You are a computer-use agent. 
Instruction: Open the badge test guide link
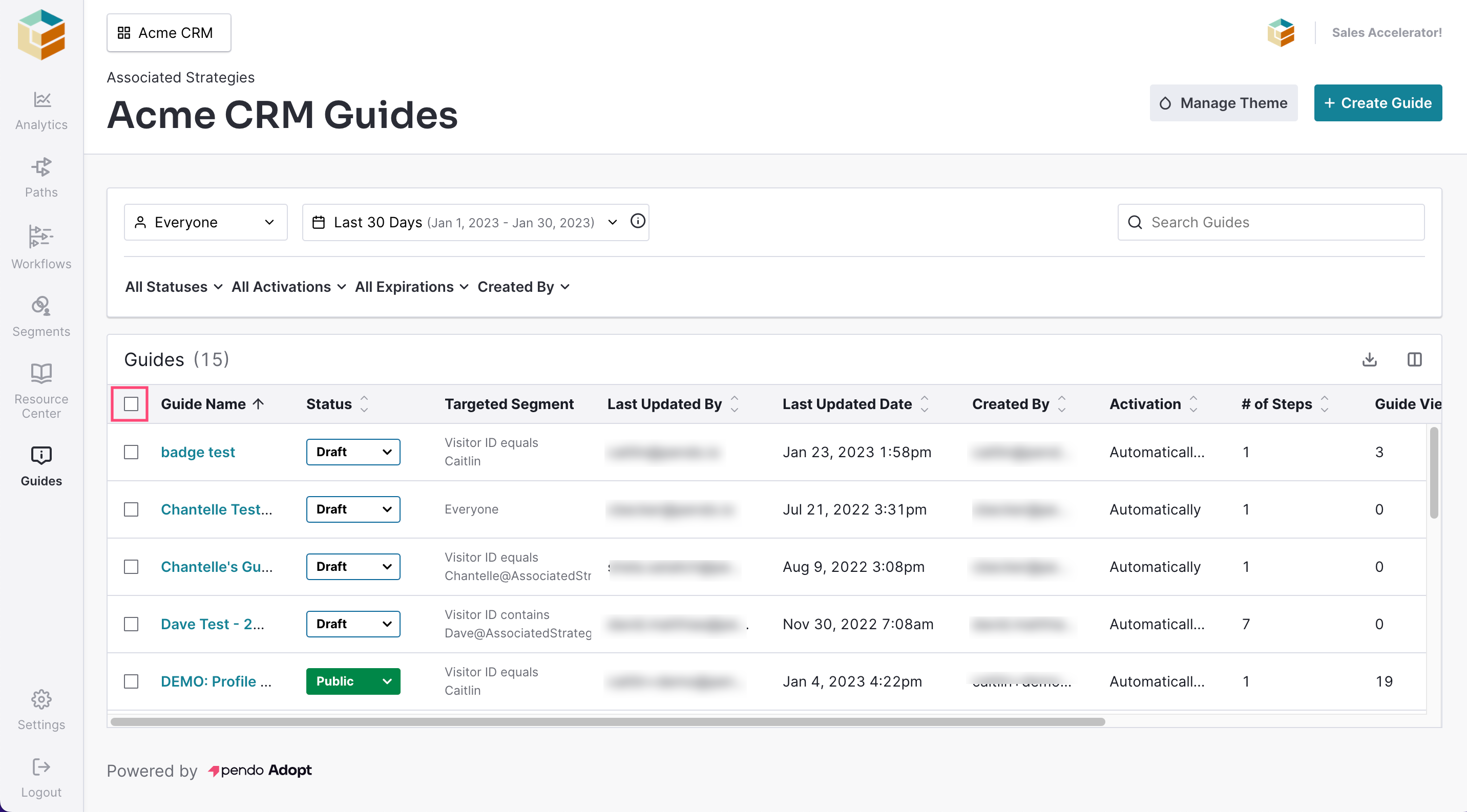point(198,452)
